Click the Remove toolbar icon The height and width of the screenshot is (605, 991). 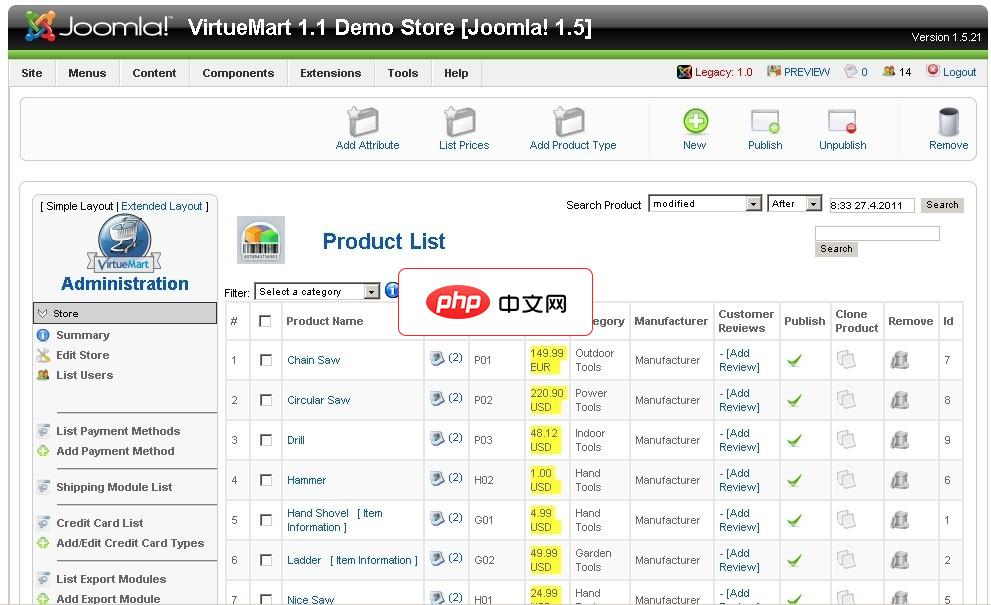[946, 123]
